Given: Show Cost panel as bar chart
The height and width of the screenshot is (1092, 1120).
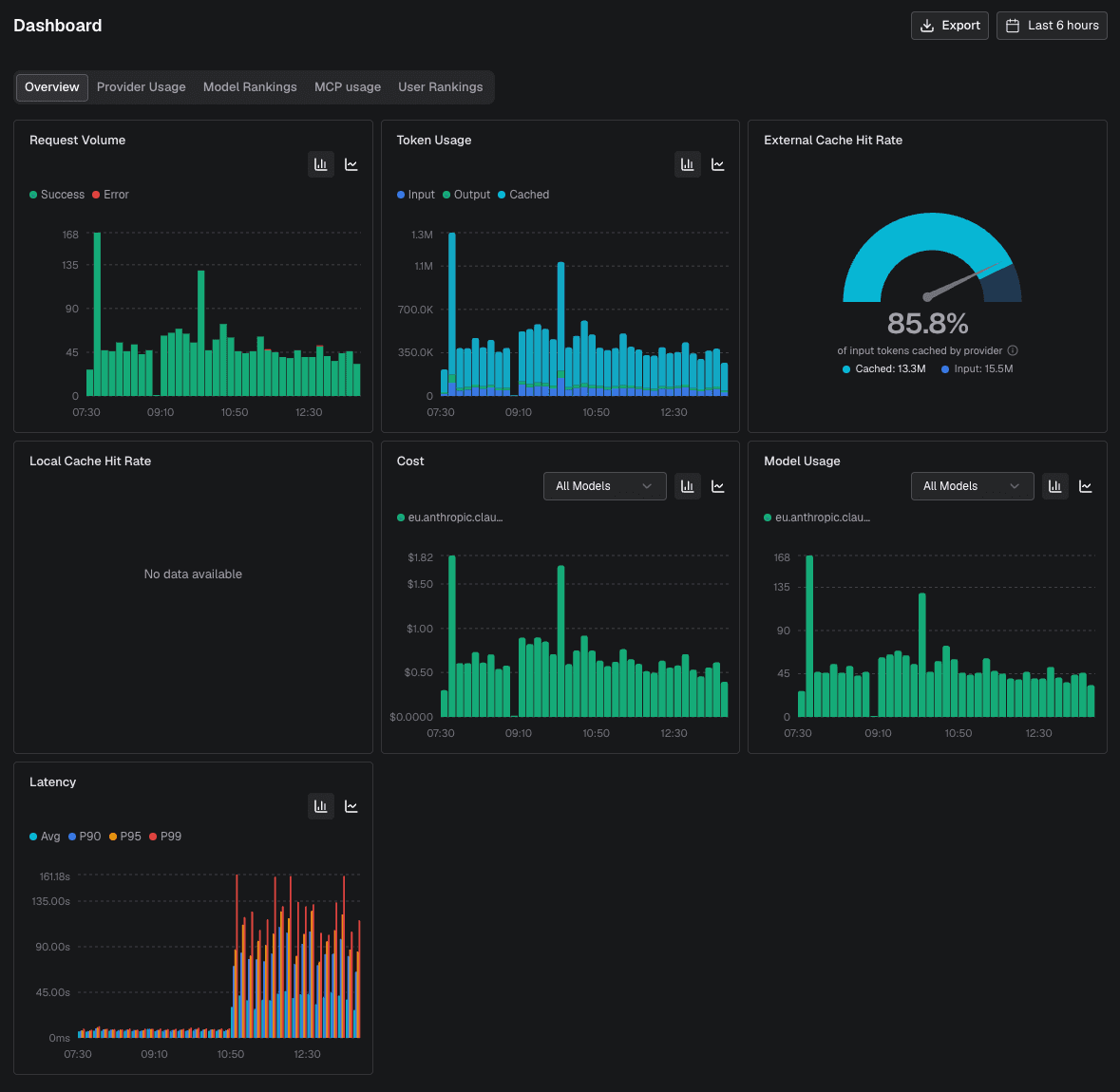Looking at the screenshot, I should coord(687,486).
